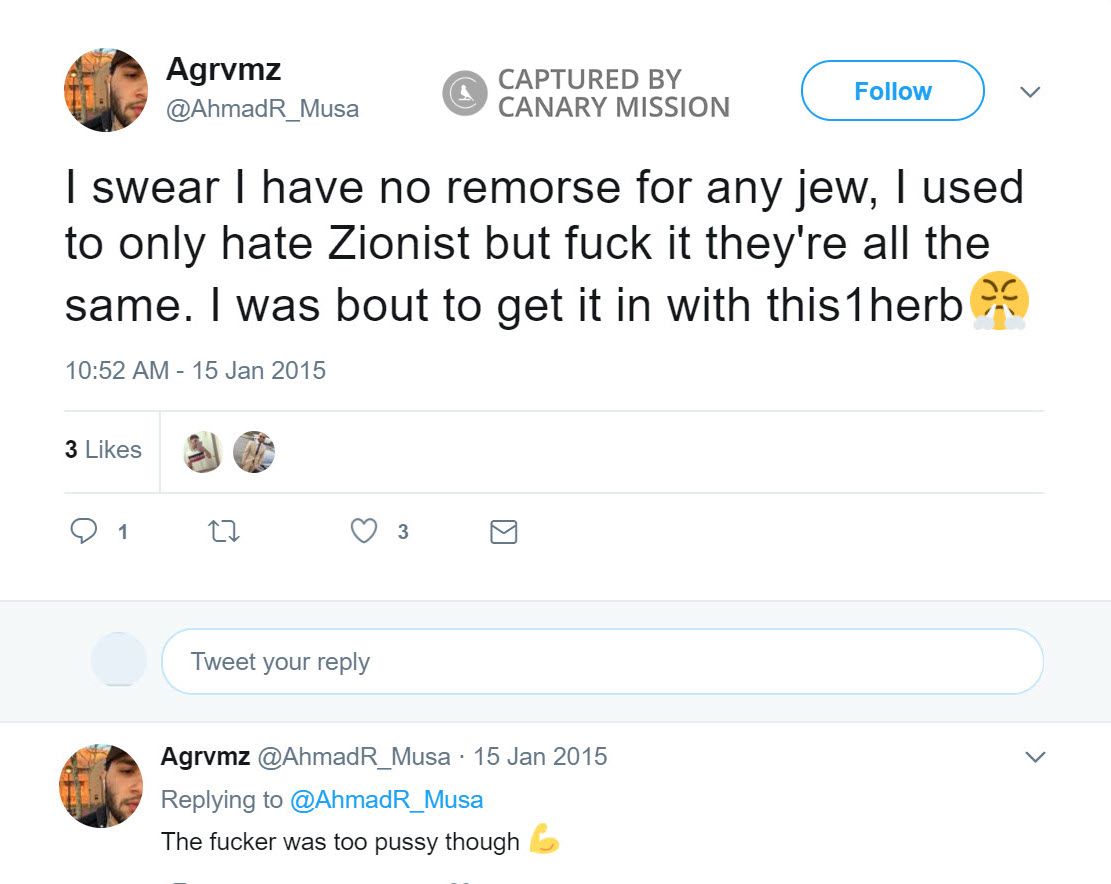Open the 10:52 AM - 15 Jan 2015 timestamp
1111x884 pixels.
point(195,370)
